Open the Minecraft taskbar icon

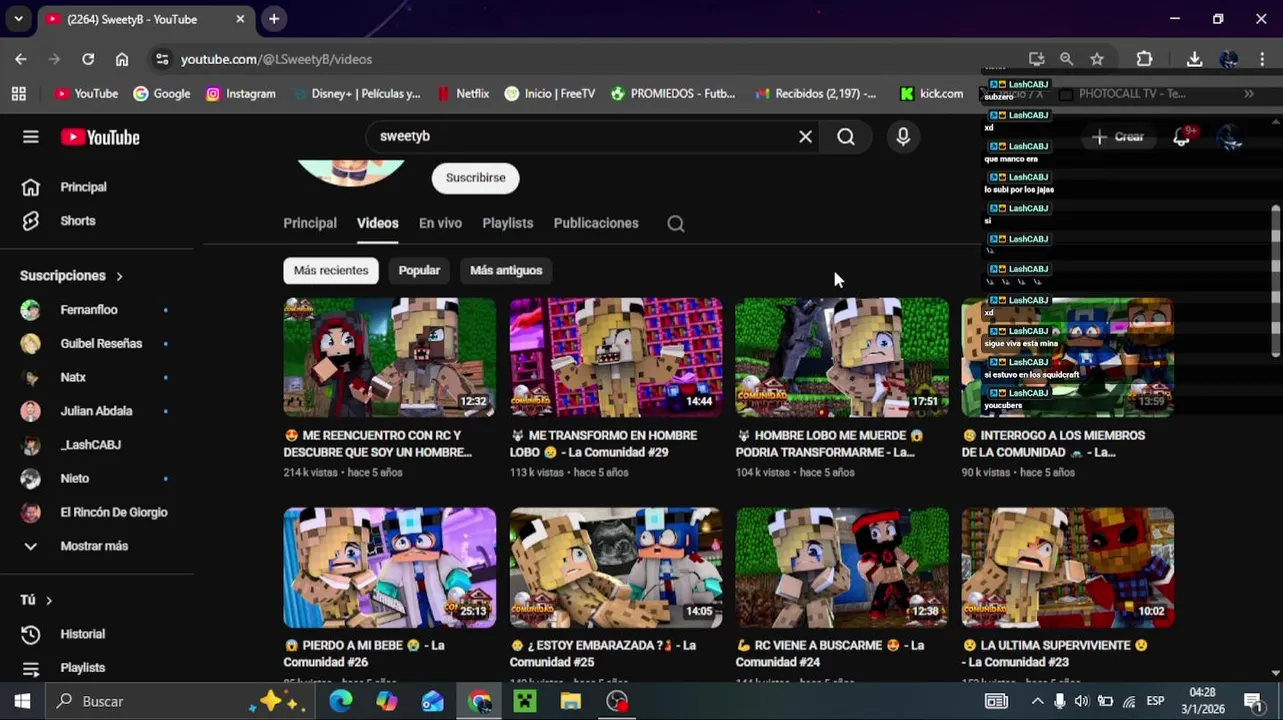coord(525,701)
